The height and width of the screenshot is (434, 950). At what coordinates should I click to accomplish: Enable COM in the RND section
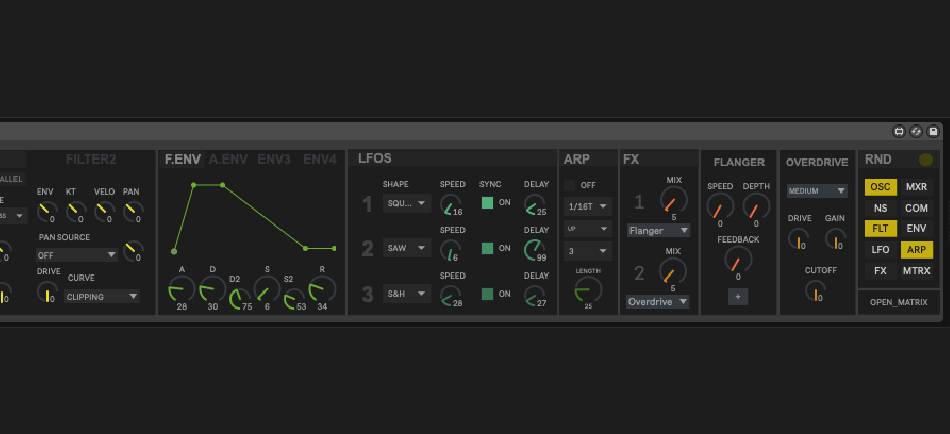tap(917, 208)
